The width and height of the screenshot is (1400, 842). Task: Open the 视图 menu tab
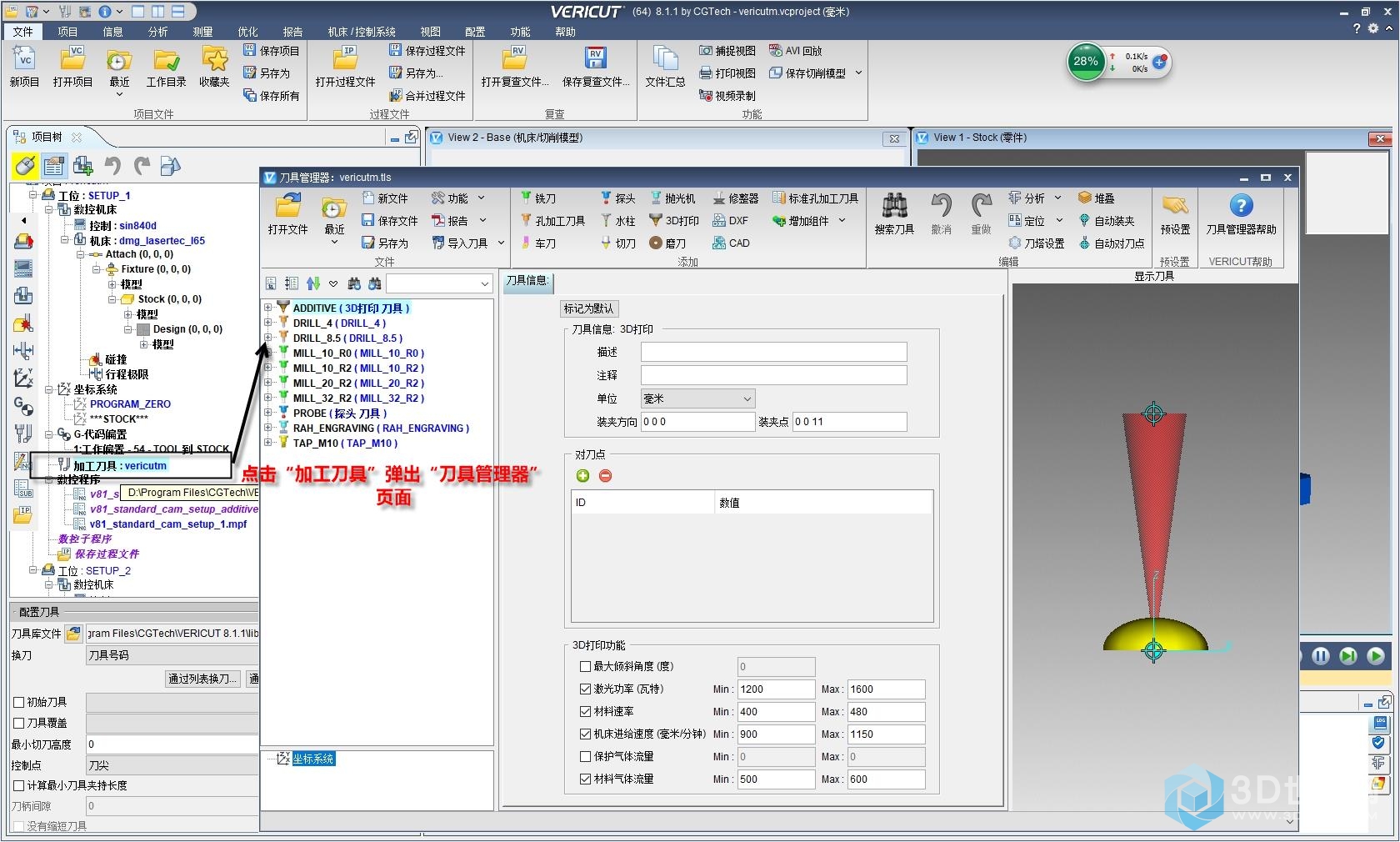(x=430, y=32)
